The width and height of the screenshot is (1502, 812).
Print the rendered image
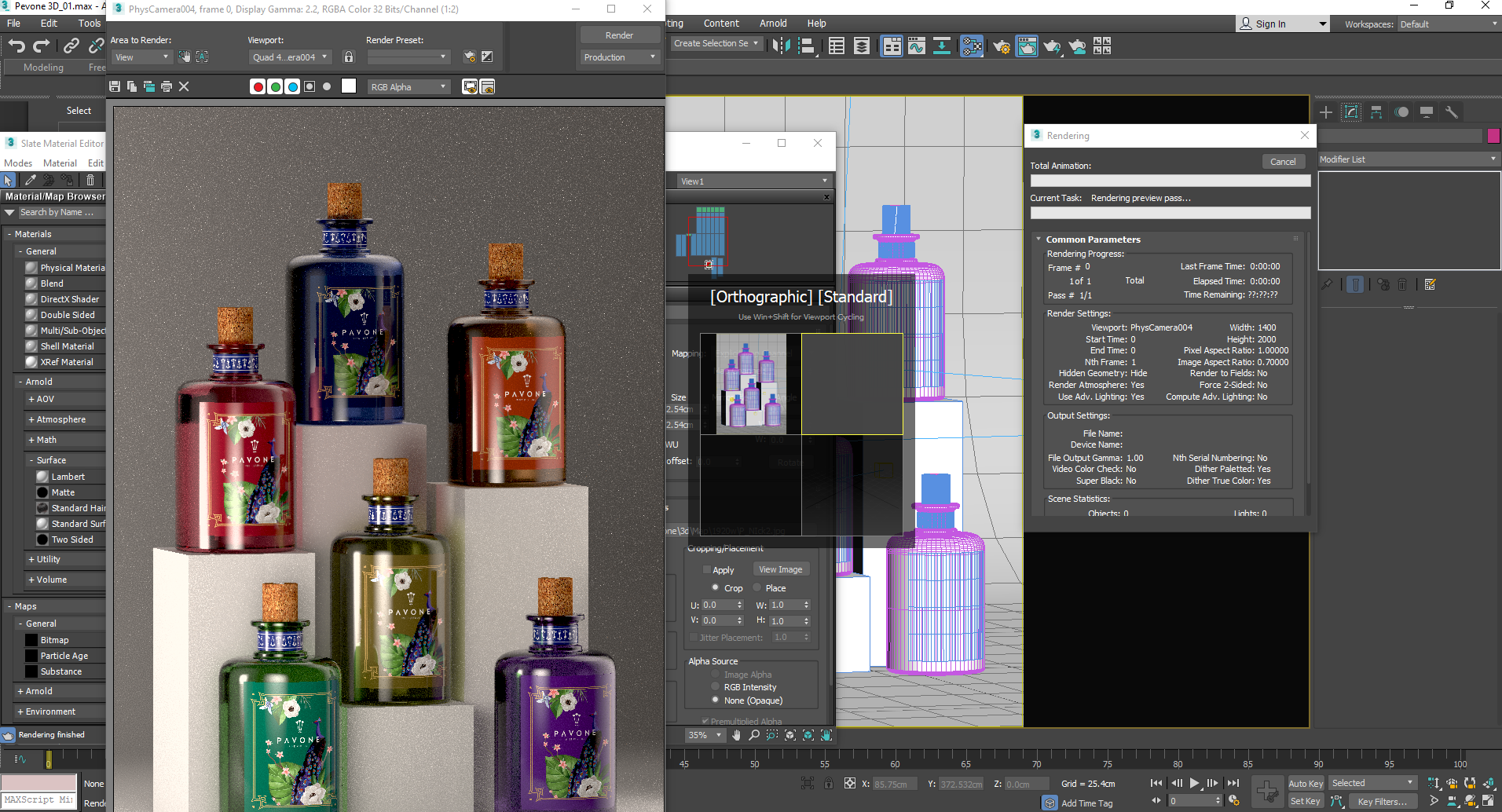(x=167, y=86)
